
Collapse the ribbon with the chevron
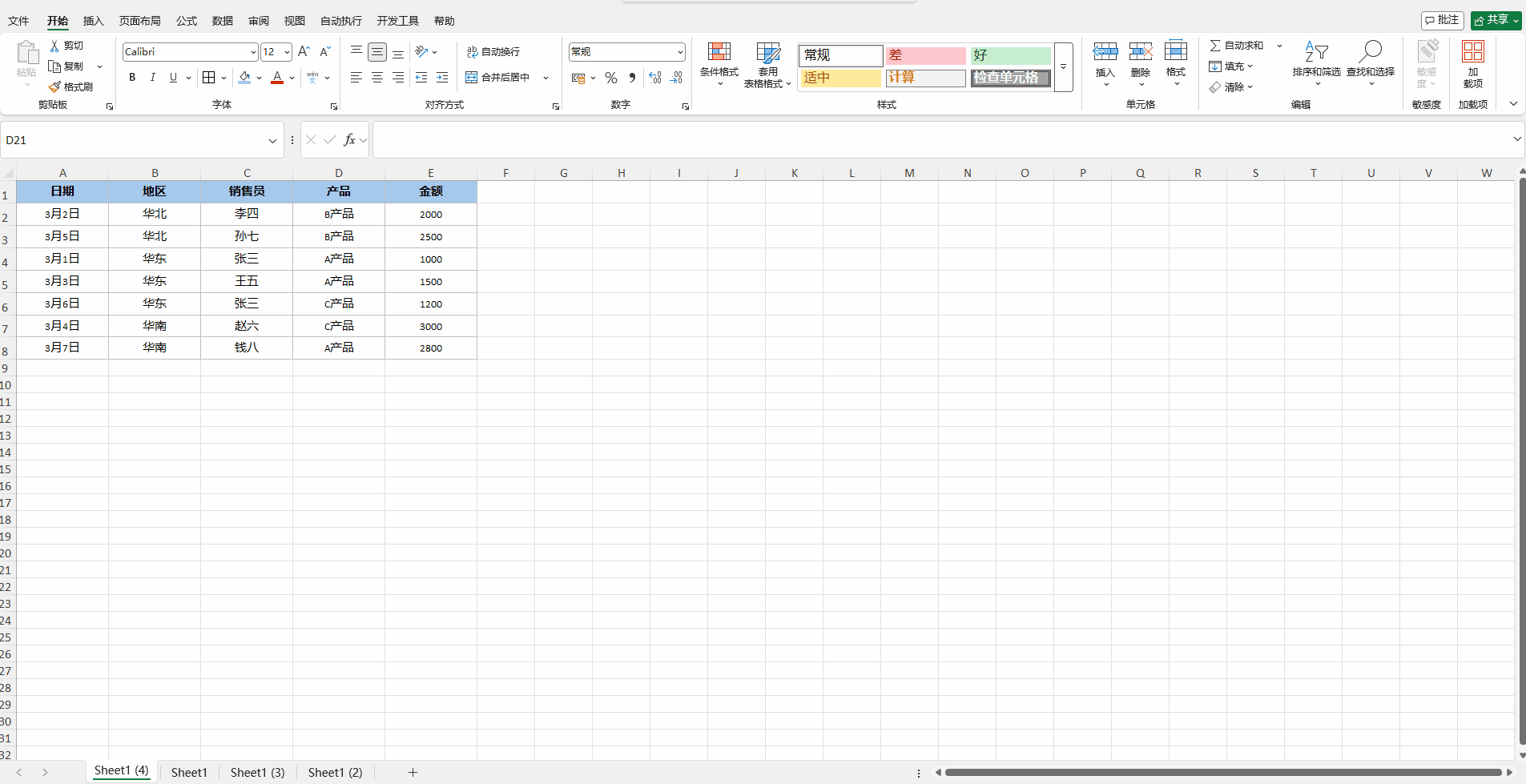(1513, 104)
